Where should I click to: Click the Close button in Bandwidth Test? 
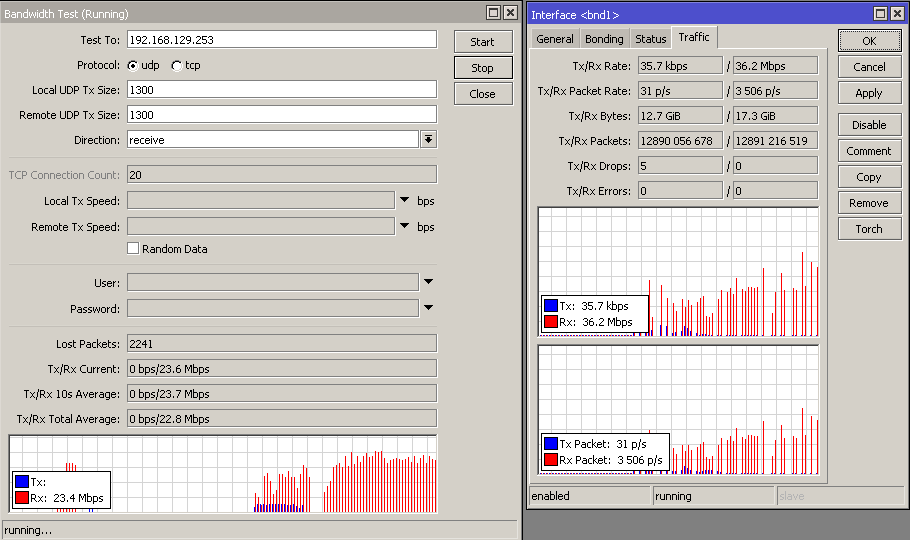[483, 94]
